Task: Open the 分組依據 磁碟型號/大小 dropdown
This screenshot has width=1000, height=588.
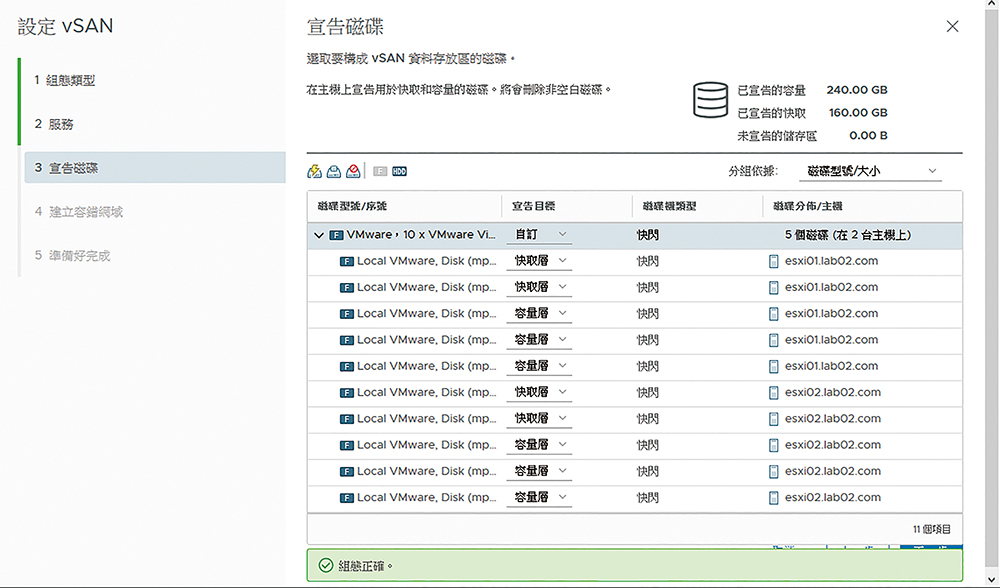Action: 871,171
